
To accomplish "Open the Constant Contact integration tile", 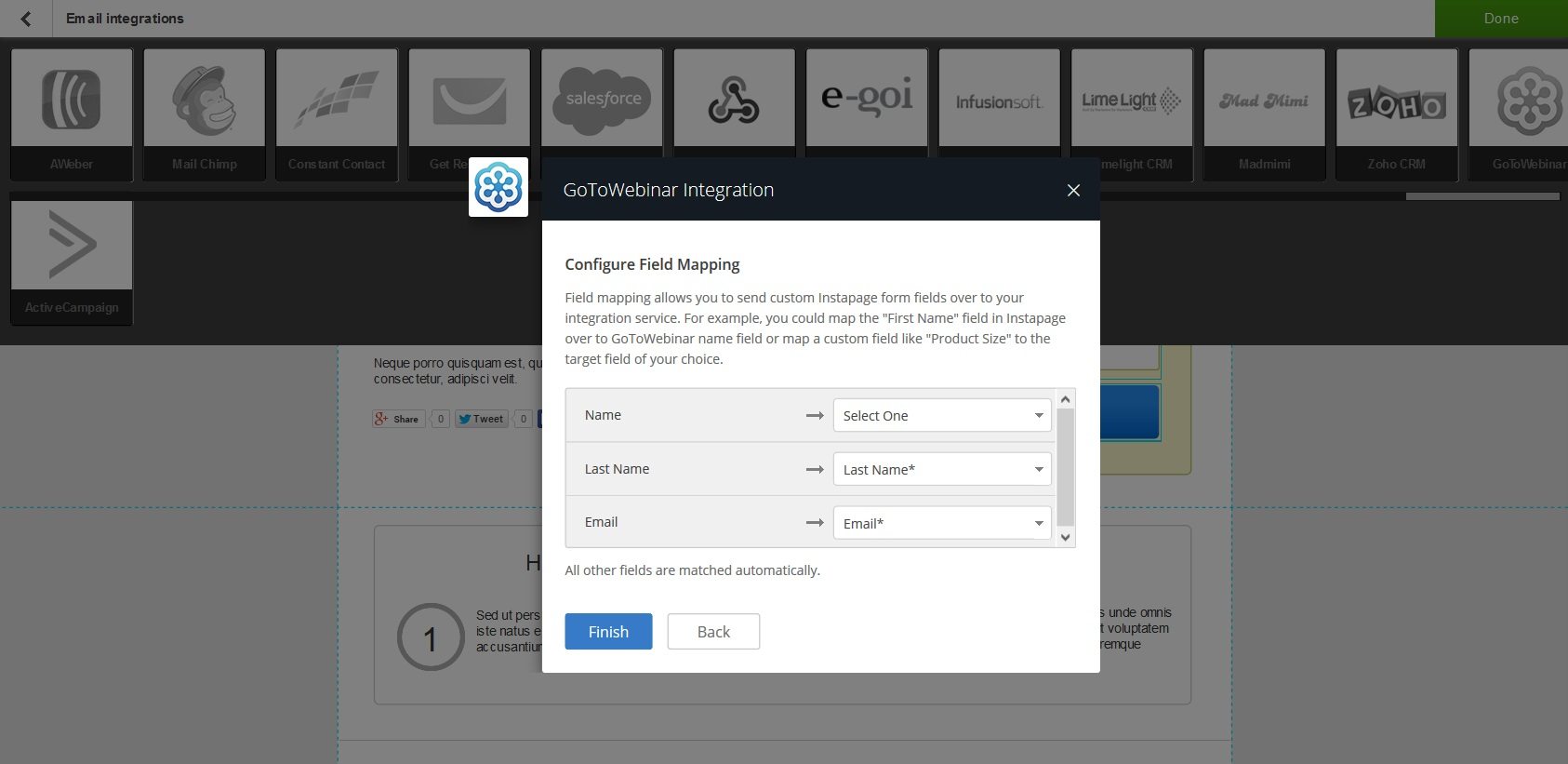I will (x=337, y=114).
